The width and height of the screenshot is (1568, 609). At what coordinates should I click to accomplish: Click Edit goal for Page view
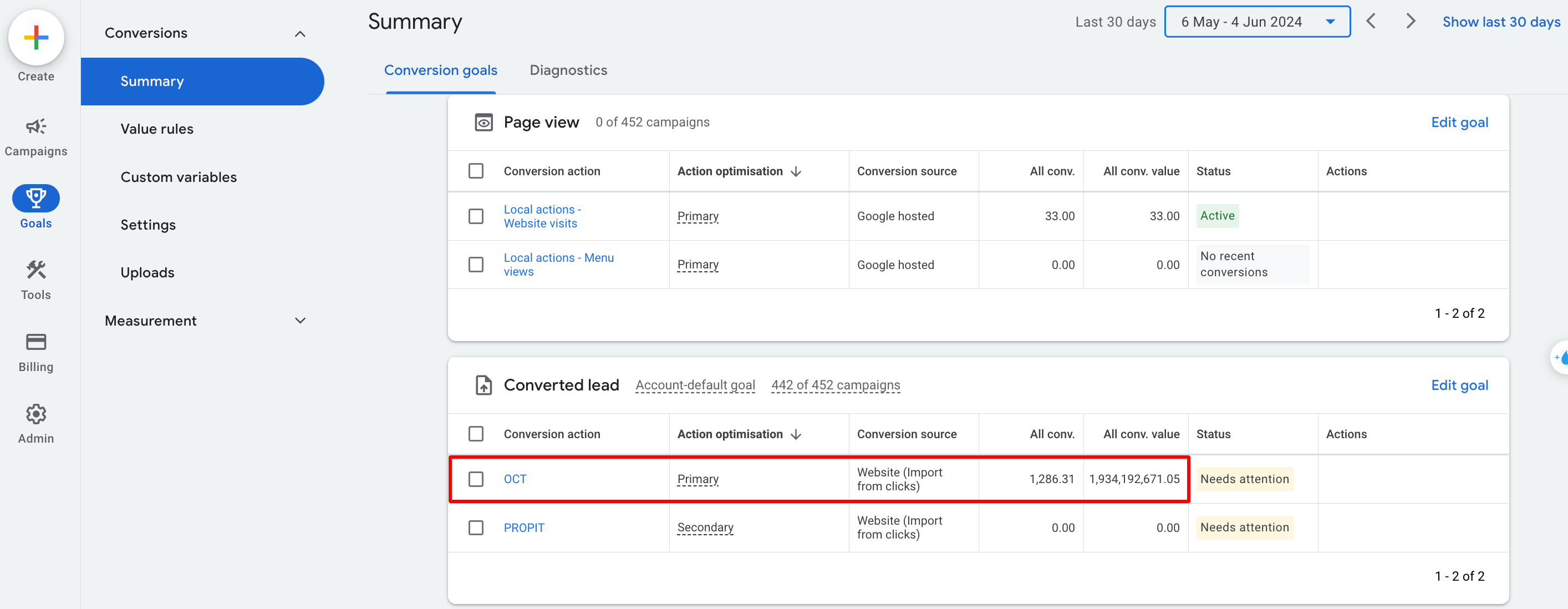(1459, 123)
